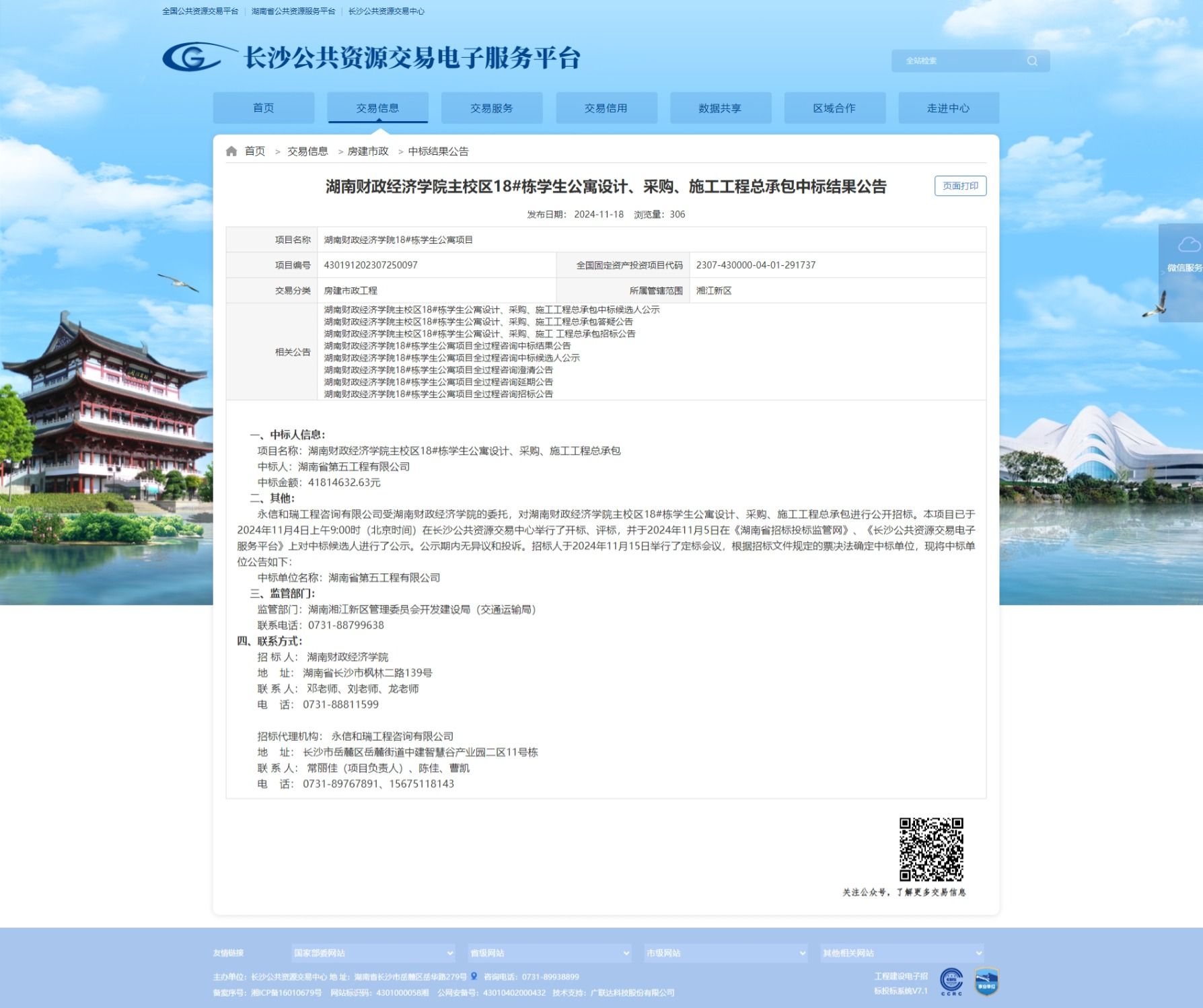The image size is (1203, 1008).
Task: Click the 页面打印 print button
Action: 960,186
